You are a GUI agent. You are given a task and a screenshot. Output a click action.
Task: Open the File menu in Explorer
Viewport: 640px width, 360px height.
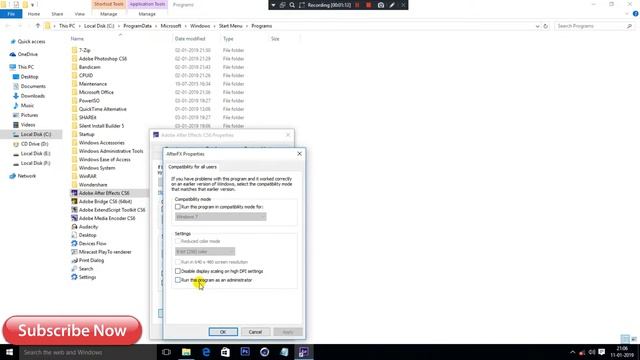click(11, 14)
